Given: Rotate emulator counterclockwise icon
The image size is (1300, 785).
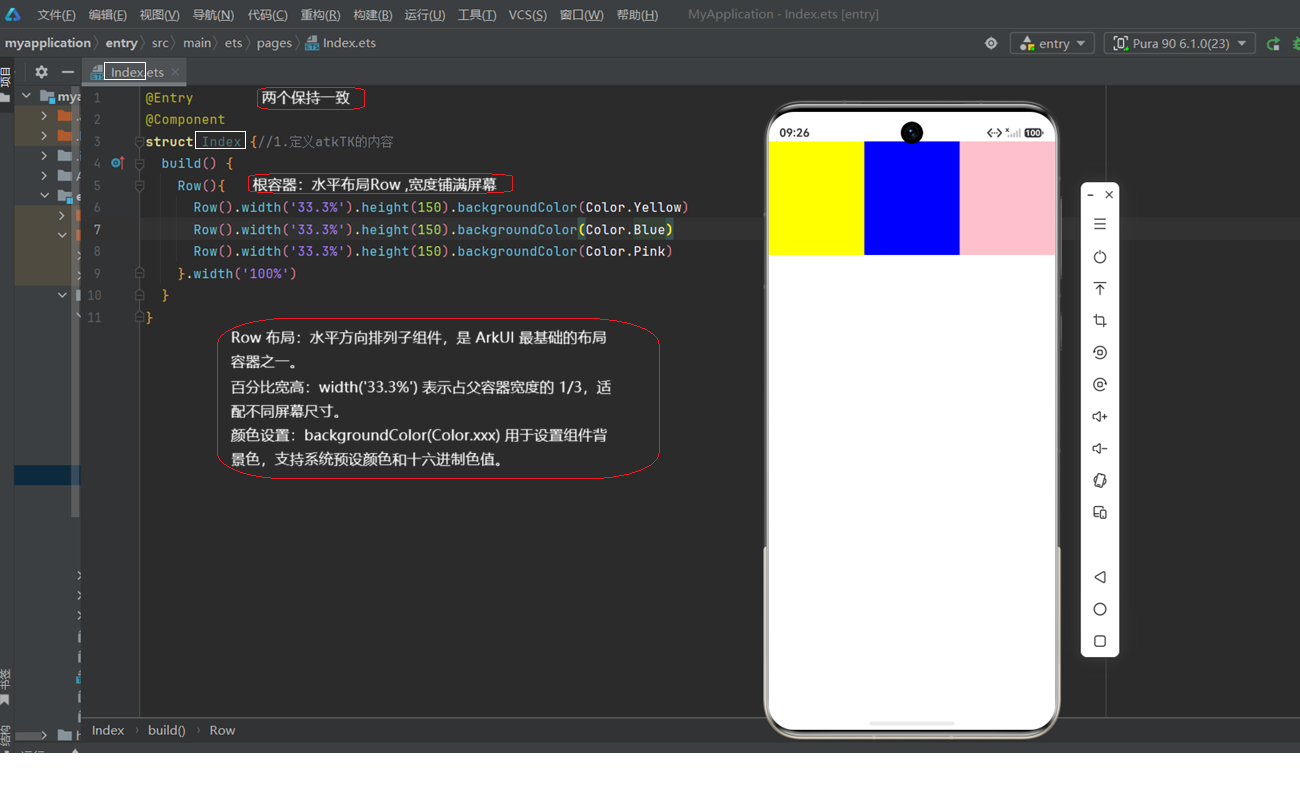Looking at the screenshot, I should pos(1100,353).
